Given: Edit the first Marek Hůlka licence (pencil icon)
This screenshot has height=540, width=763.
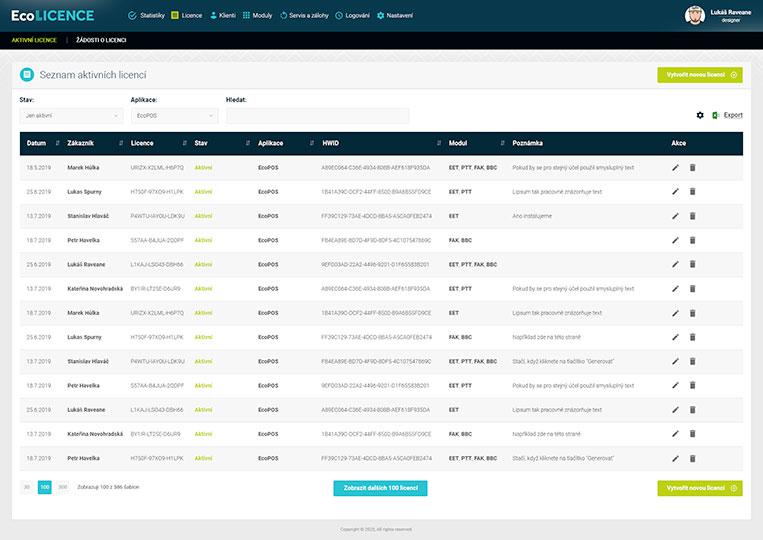Looking at the screenshot, I should [x=675, y=168].
